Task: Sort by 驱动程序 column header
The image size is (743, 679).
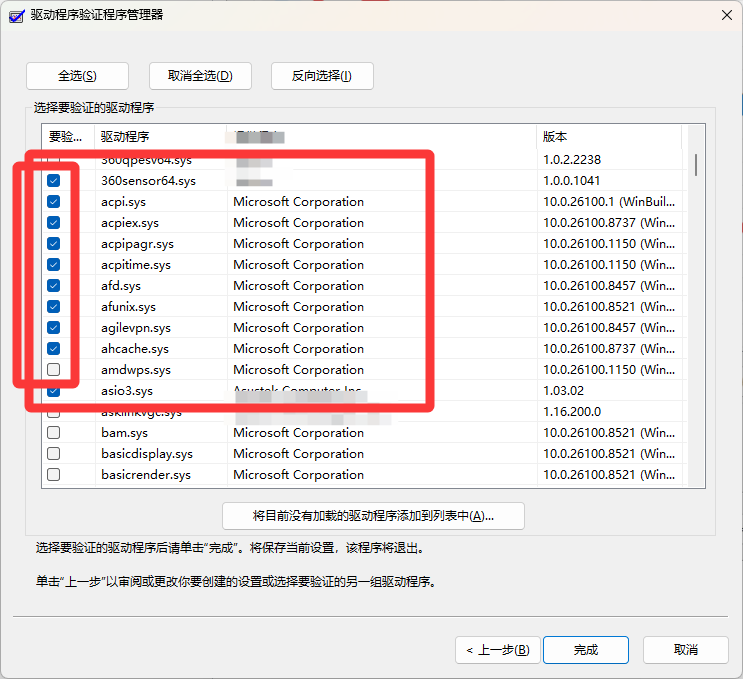Action: (x=161, y=137)
